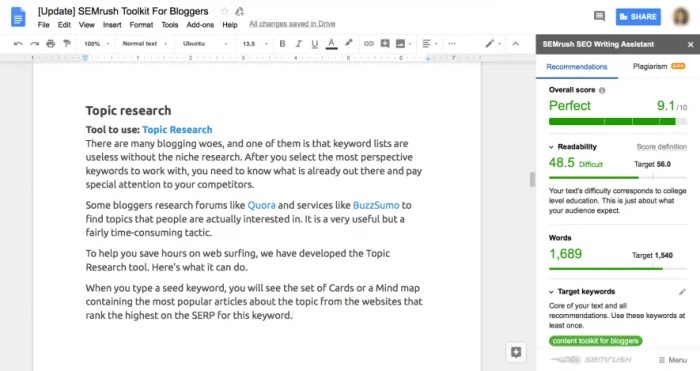Open the highlight color tool
700x371 pixels.
(x=349, y=43)
